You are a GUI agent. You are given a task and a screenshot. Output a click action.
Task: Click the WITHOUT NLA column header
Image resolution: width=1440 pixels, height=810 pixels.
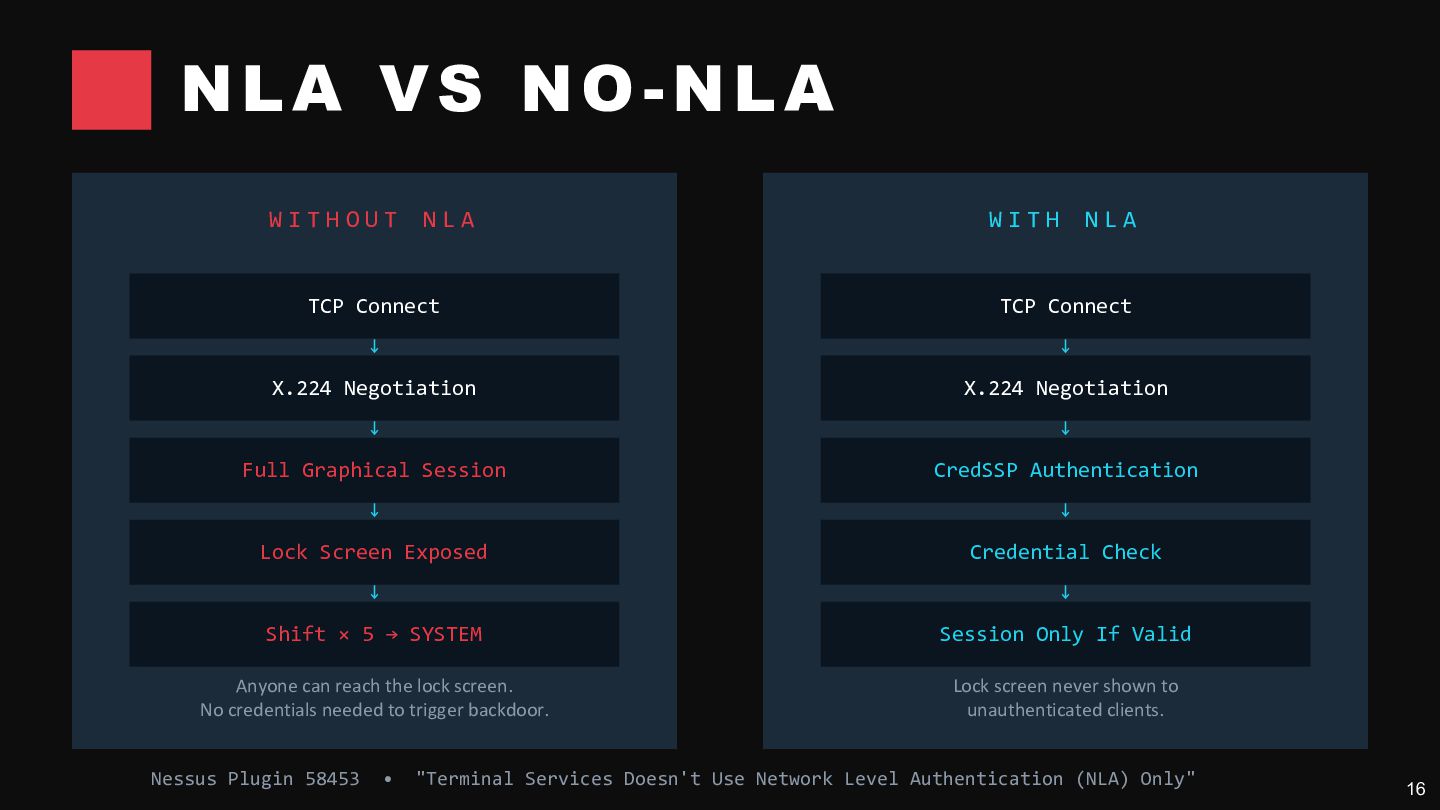coord(373,220)
